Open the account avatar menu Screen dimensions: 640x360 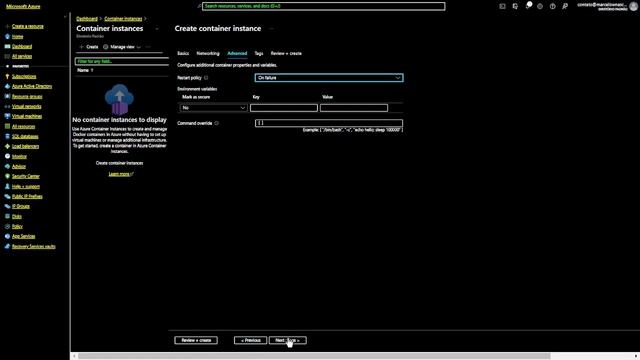coord(633,6)
